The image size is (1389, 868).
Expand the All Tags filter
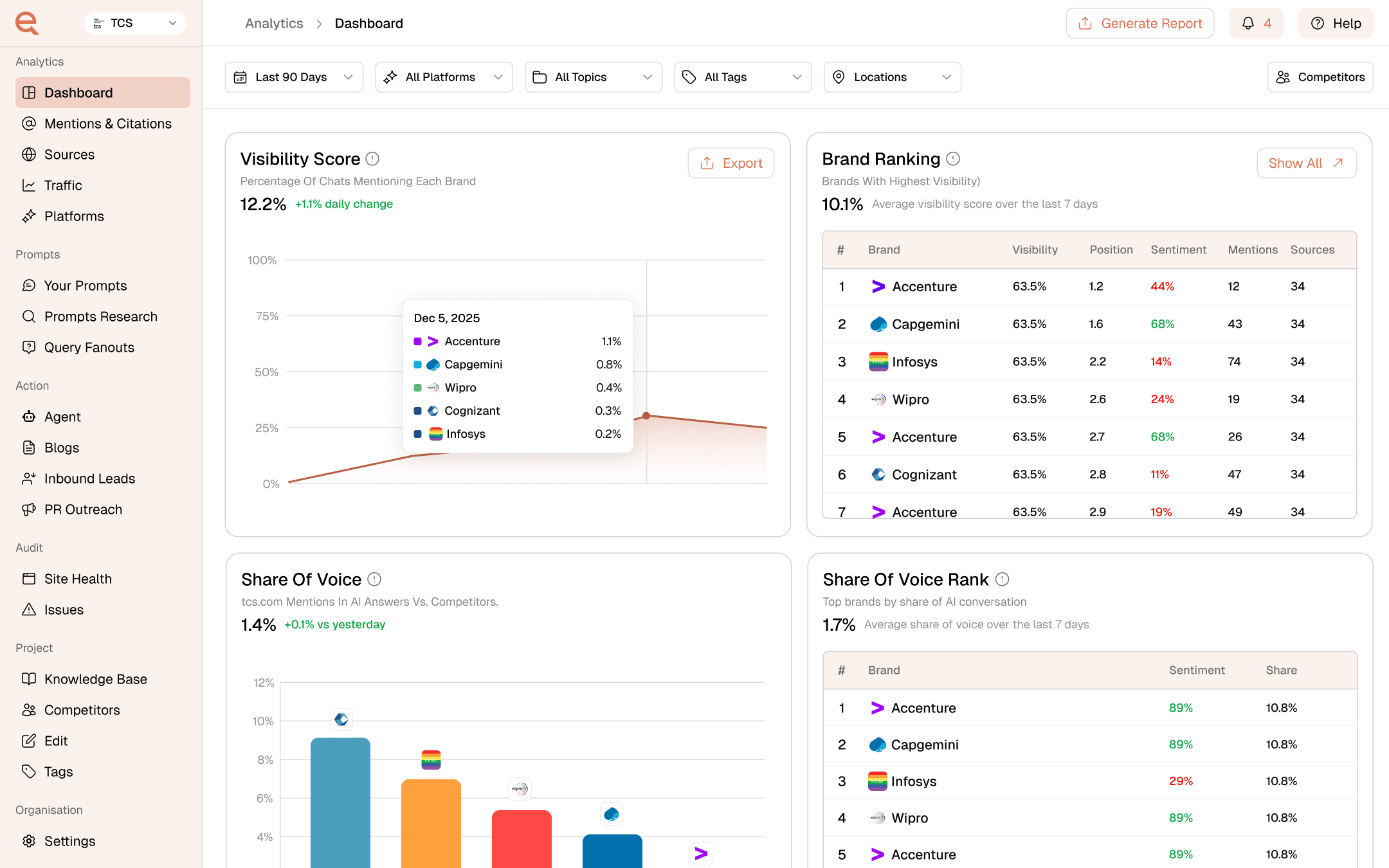click(743, 77)
